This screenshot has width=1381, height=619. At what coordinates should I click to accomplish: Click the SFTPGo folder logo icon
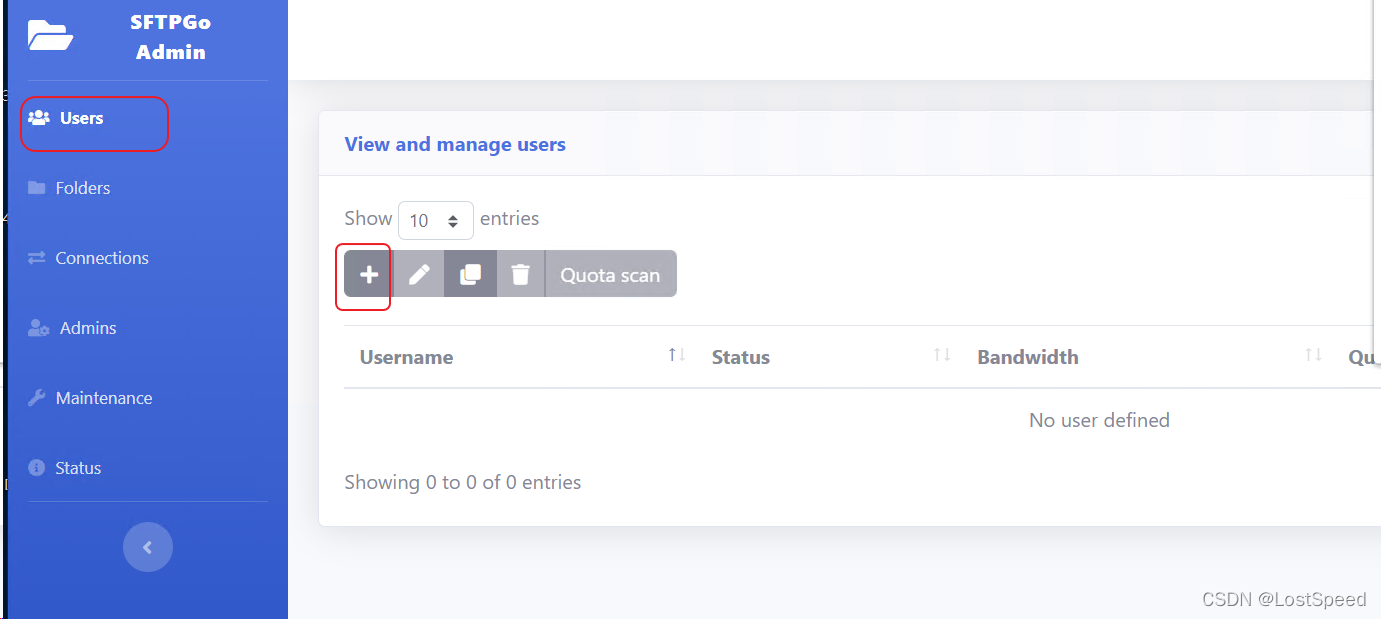tap(50, 36)
